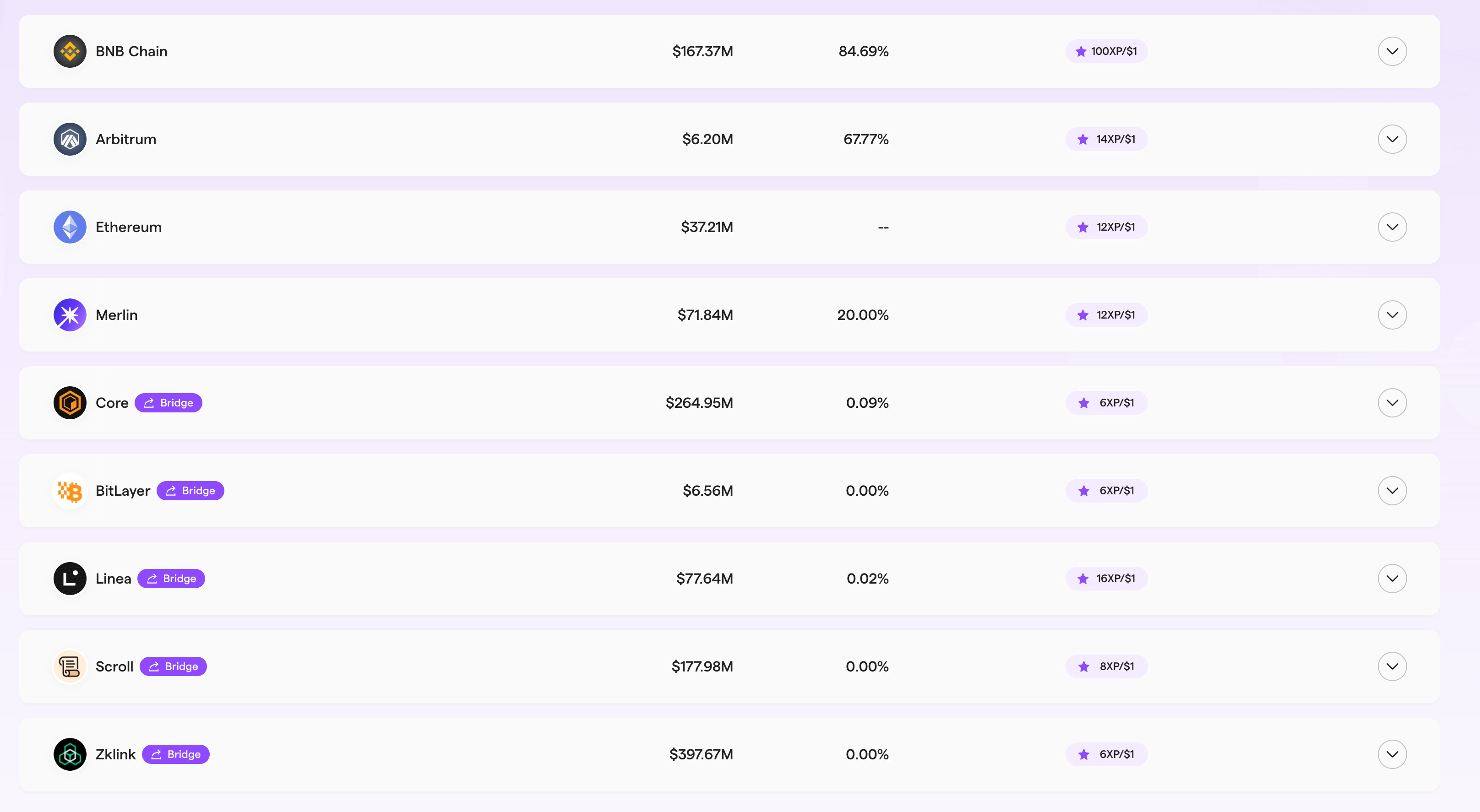
Task: Click the $177.98M value
Action: pos(702,666)
